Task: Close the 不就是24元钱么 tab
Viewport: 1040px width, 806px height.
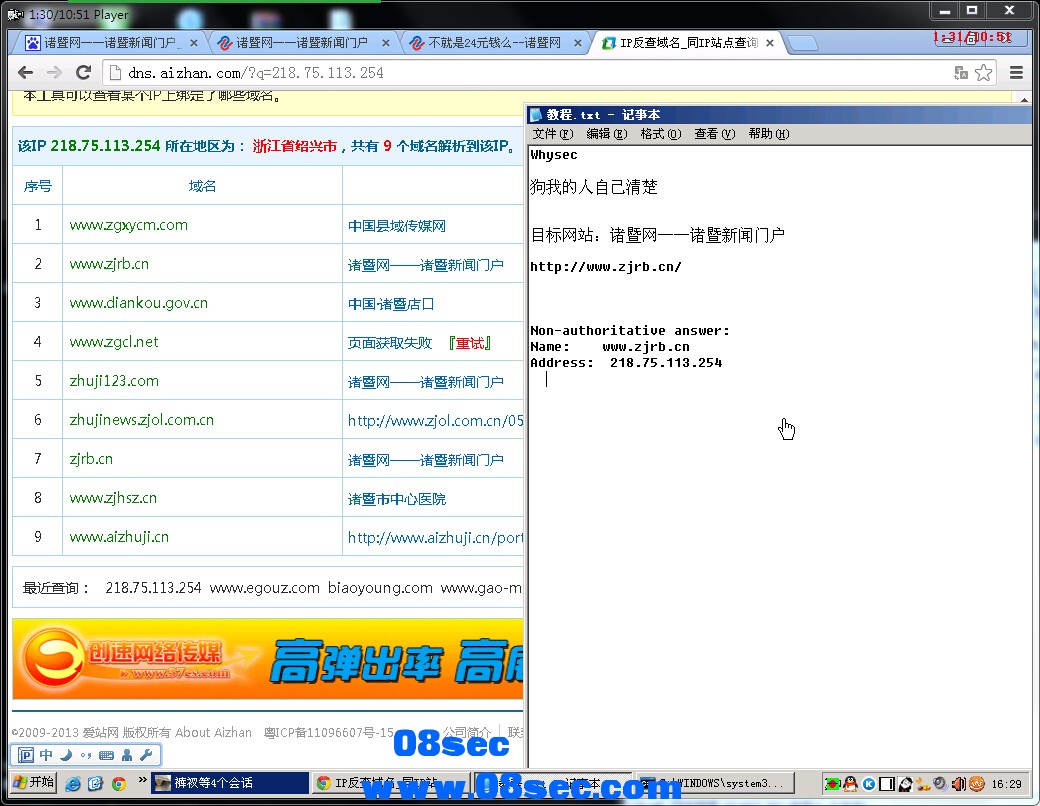Action: tap(578, 42)
